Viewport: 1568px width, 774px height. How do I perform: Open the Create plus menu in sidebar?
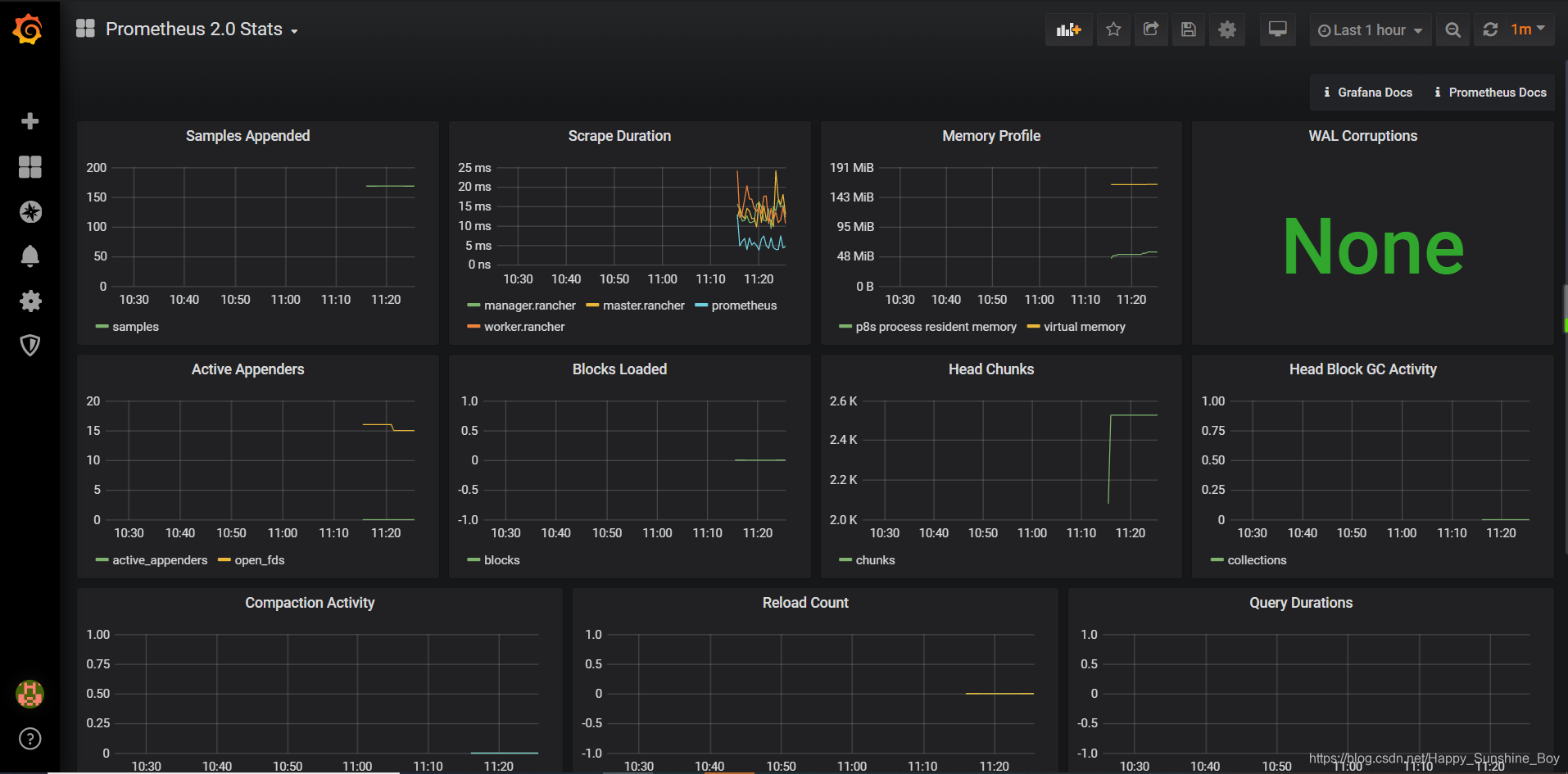pyautogui.click(x=30, y=121)
